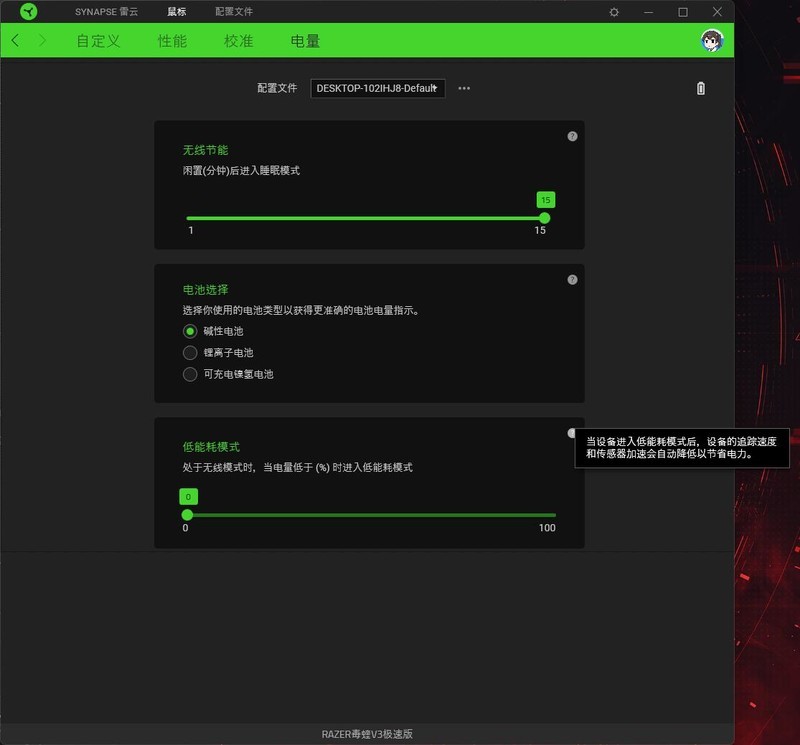
Task: Switch to the 性能 tab
Action: coord(172,41)
